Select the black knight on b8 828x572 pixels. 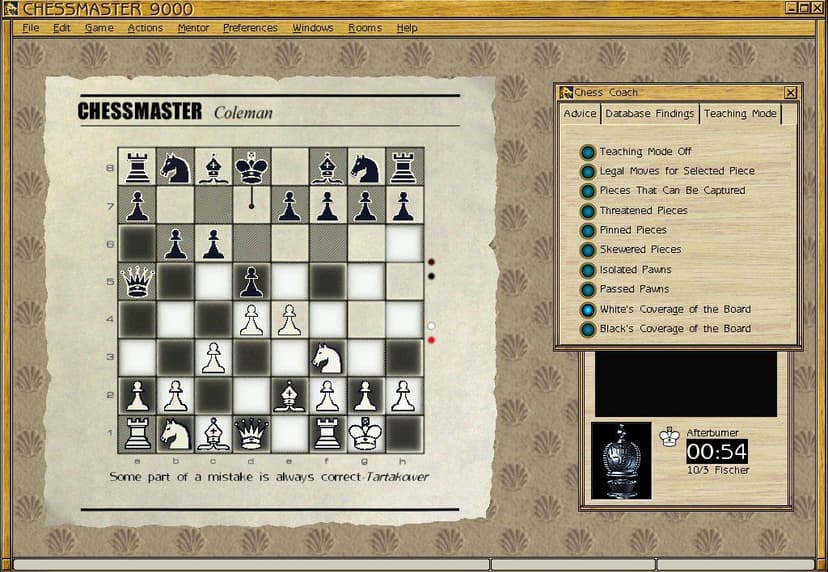(x=175, y=168)
